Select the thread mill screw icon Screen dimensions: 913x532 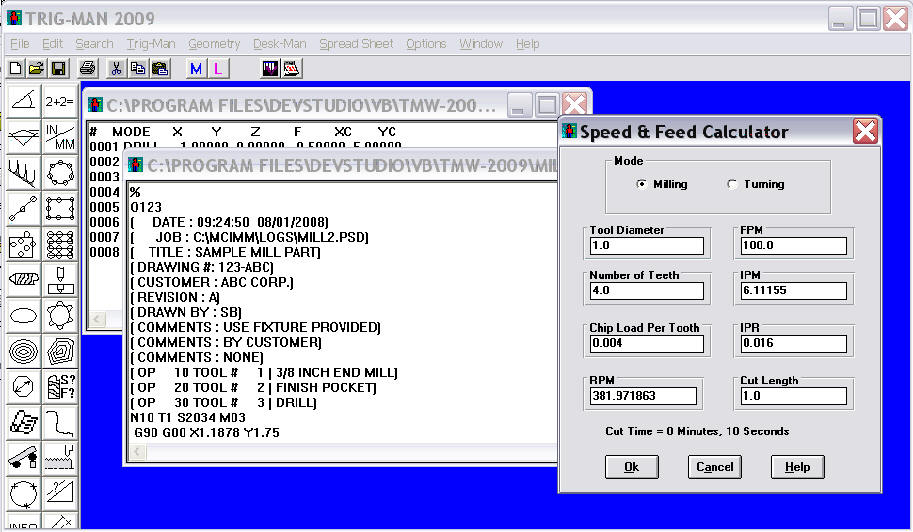coord(23,280)
